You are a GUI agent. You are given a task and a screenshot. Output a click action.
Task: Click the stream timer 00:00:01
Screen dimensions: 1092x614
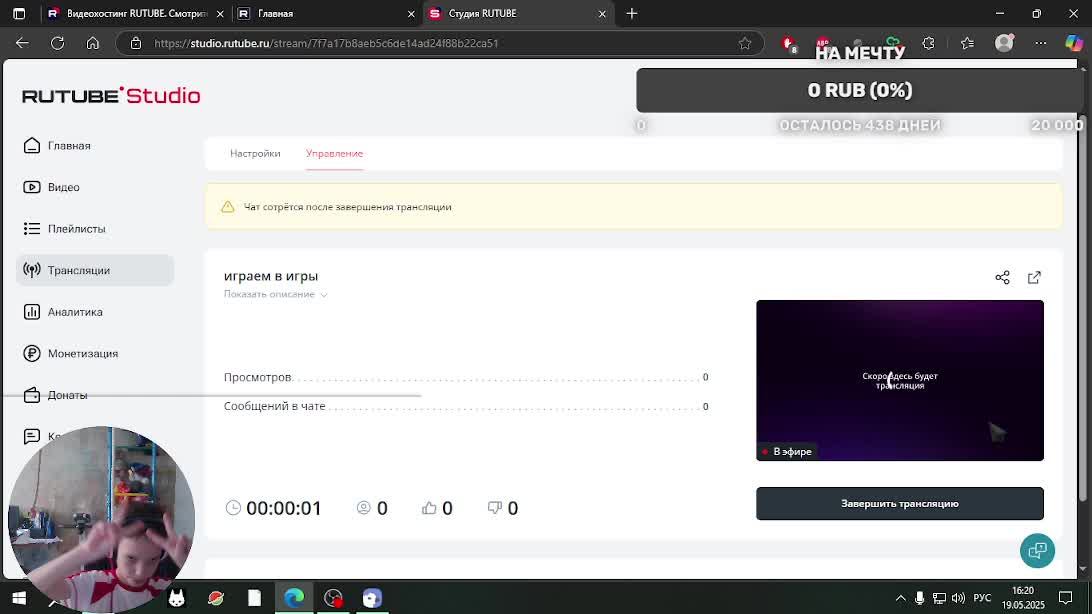[x=274, y=508]
